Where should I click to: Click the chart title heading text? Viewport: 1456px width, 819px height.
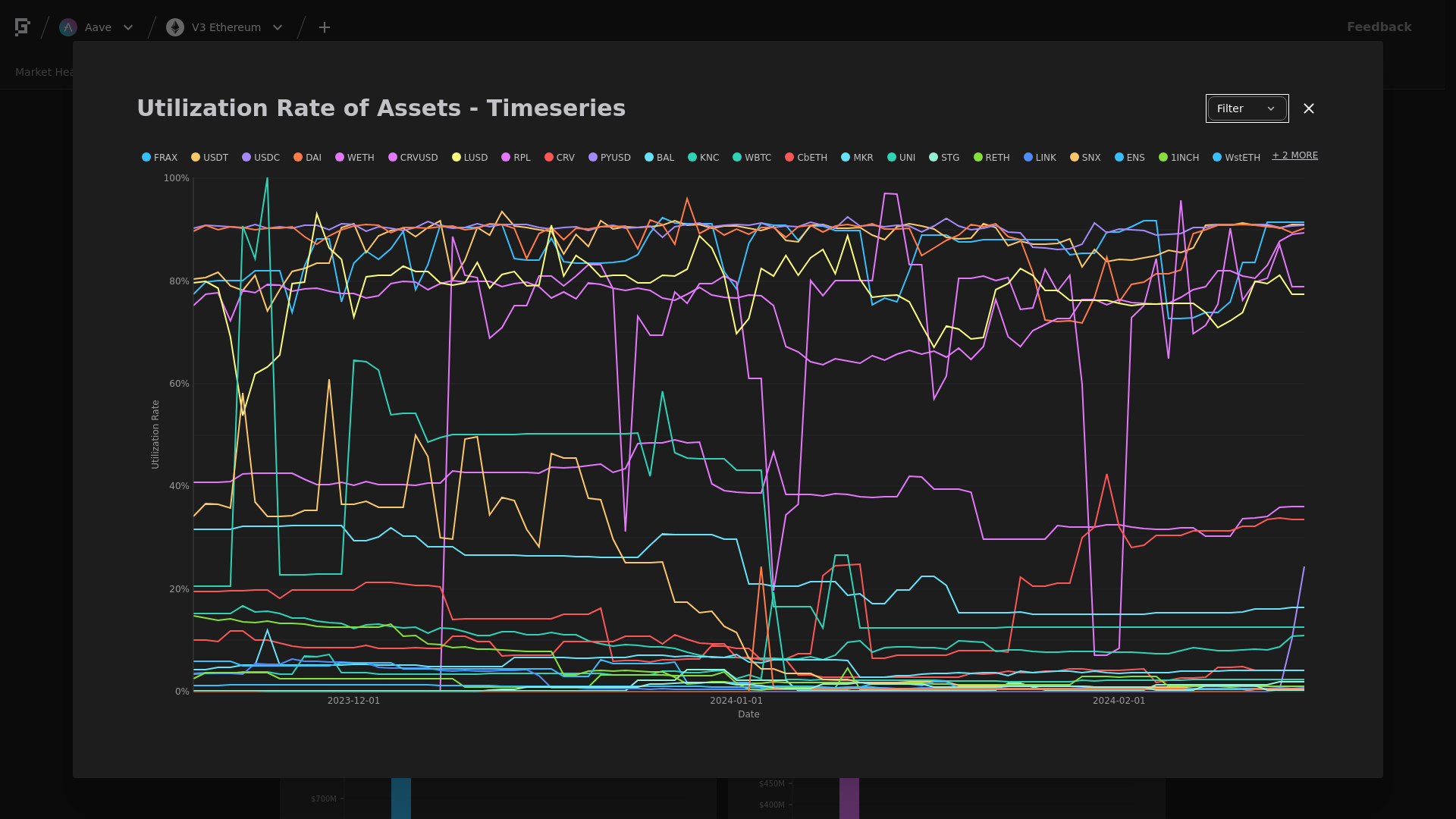click(x=381, y=108)
